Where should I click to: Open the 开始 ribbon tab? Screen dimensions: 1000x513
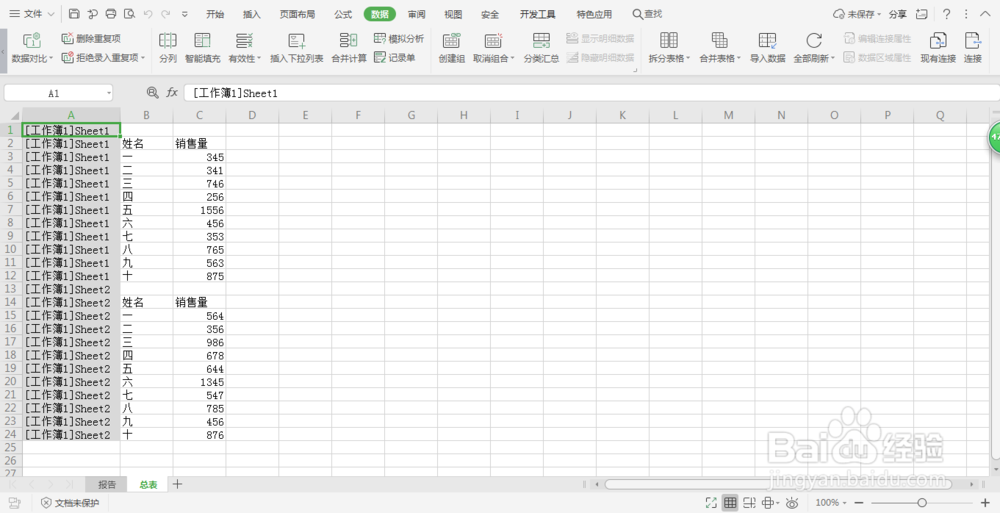point(215,14)
